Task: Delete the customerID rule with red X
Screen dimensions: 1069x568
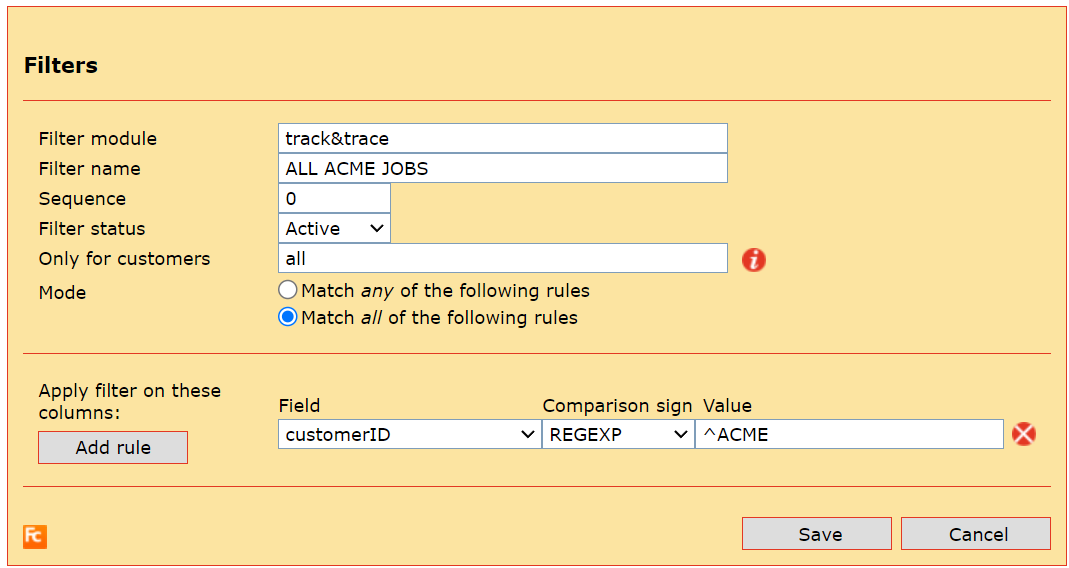Action: coord(1023,434)
